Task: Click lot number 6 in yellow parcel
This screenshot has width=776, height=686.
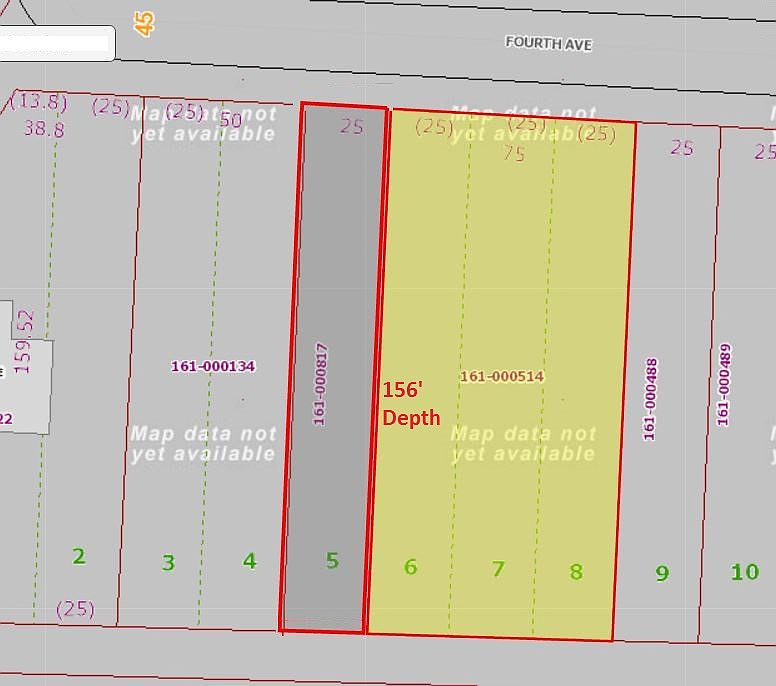Action: (x=410, y=567)
